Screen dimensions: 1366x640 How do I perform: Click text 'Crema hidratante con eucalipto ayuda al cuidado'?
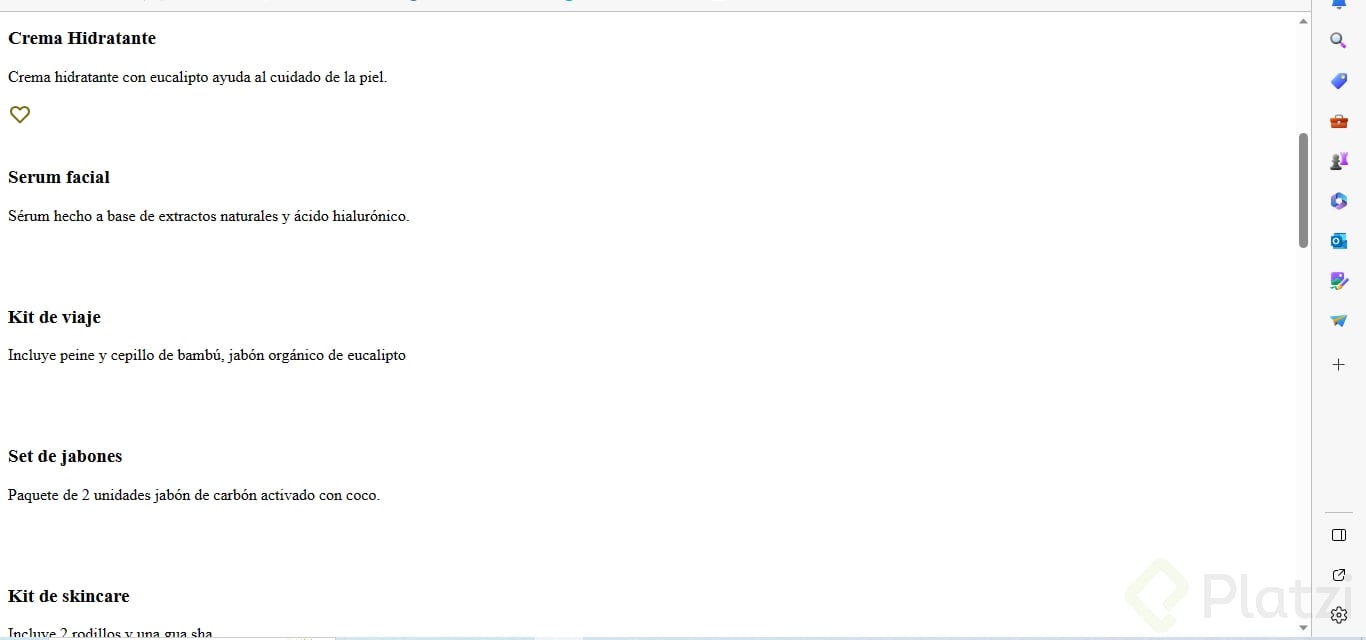pos(165,77)
